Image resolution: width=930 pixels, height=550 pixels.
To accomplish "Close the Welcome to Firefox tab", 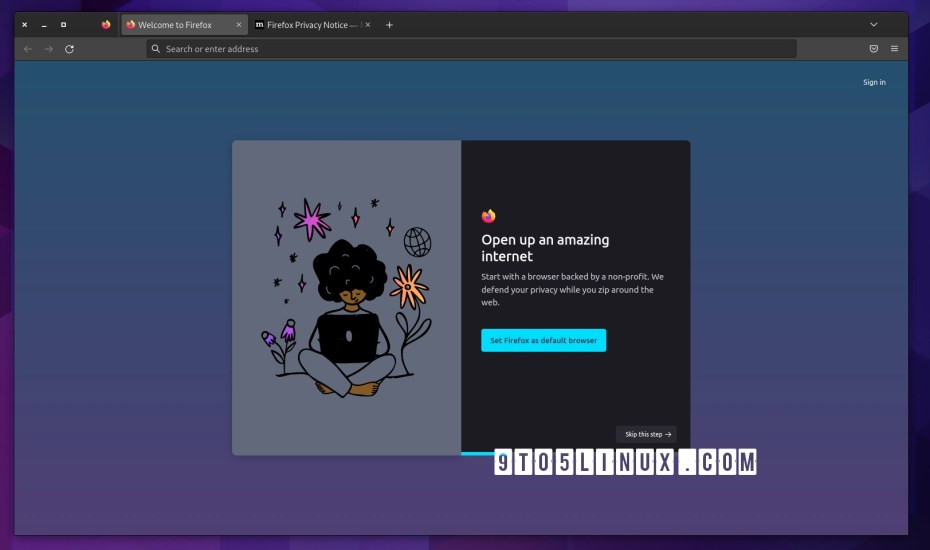I will tap(238, 25).
